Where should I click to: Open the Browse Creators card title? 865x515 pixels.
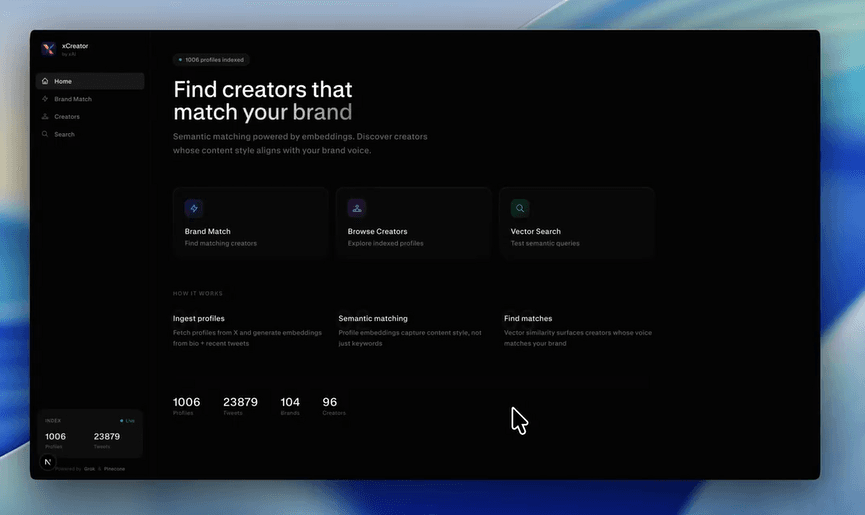[377, 232]
